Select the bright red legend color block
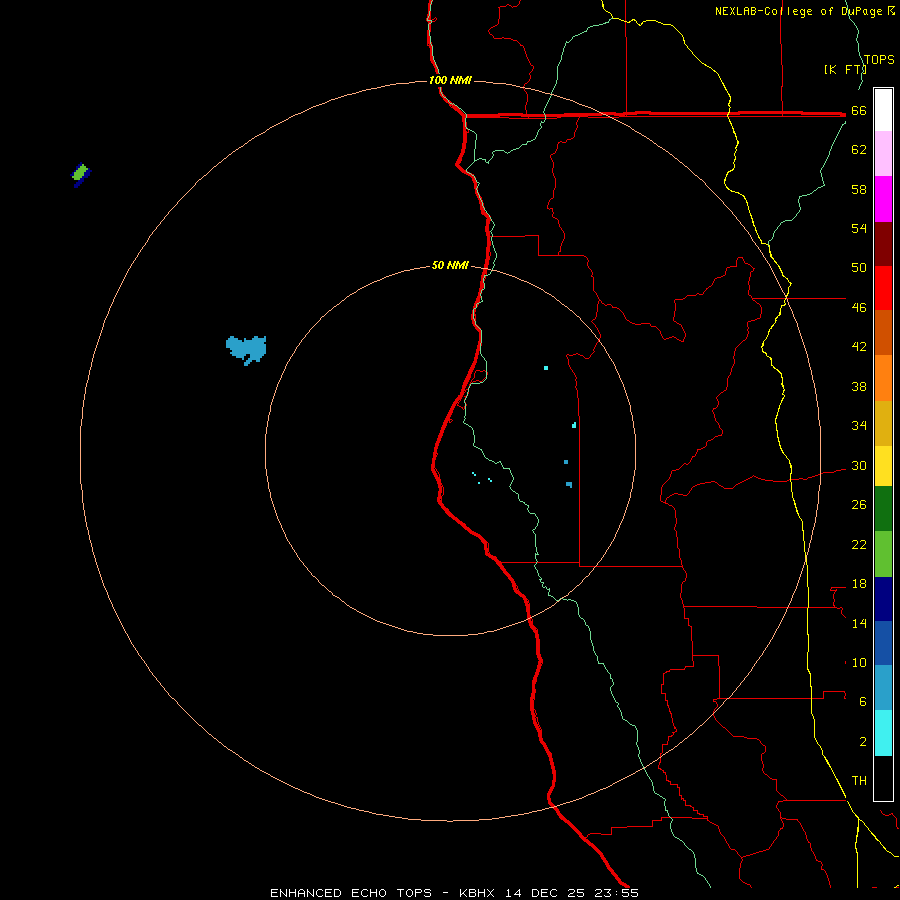Viewport: 900px width, 900px height. 883,288
